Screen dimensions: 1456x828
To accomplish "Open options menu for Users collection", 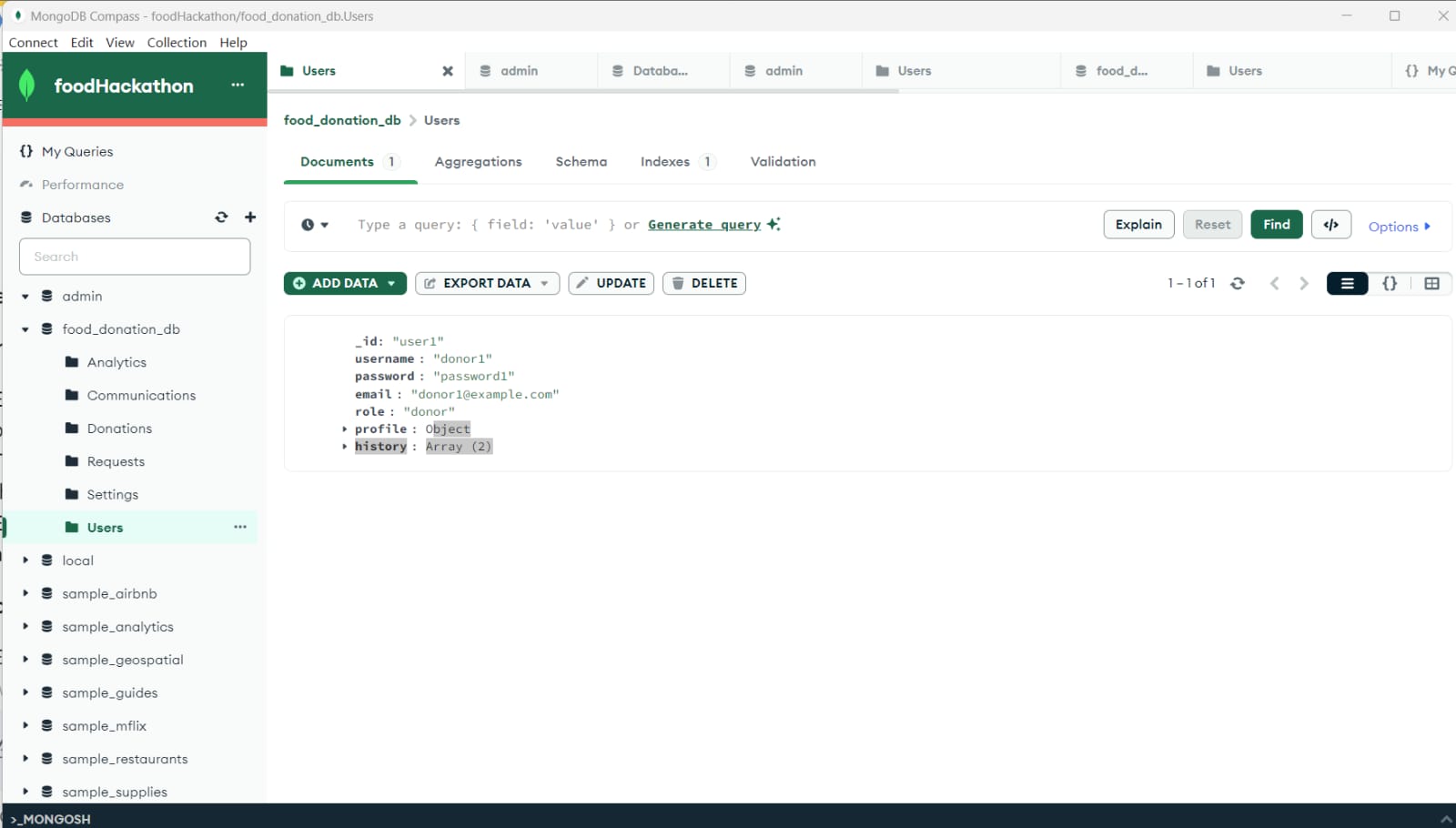I will point(240,527).
